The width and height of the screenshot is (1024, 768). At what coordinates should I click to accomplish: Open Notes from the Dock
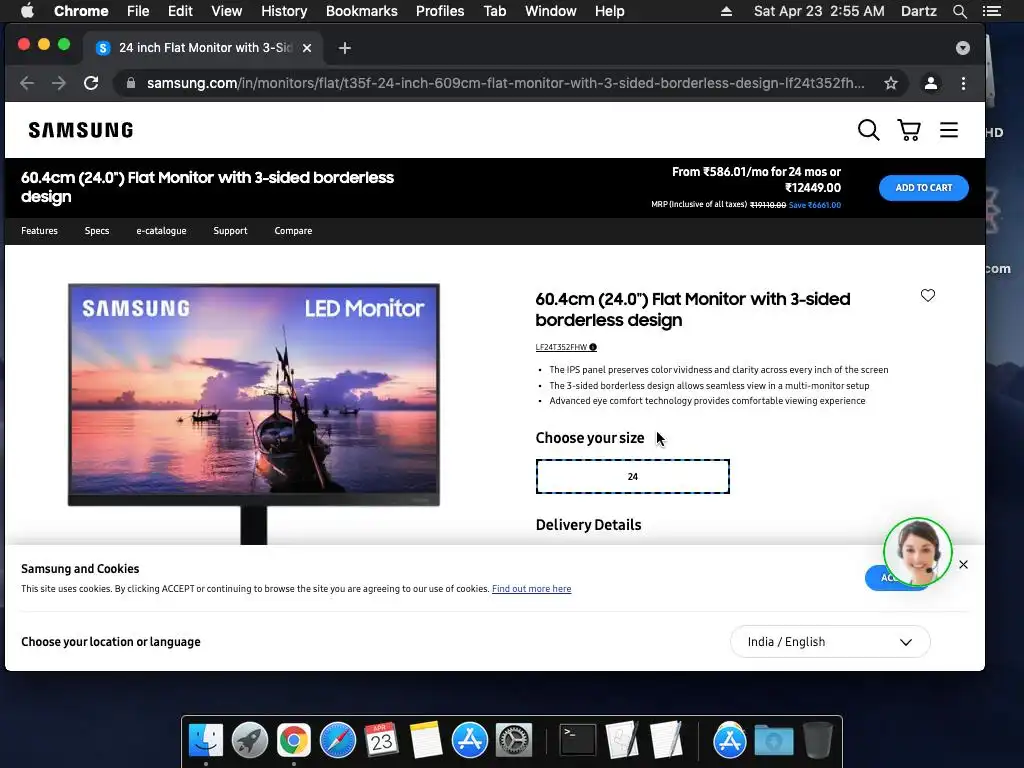click(x=426, y=741)
